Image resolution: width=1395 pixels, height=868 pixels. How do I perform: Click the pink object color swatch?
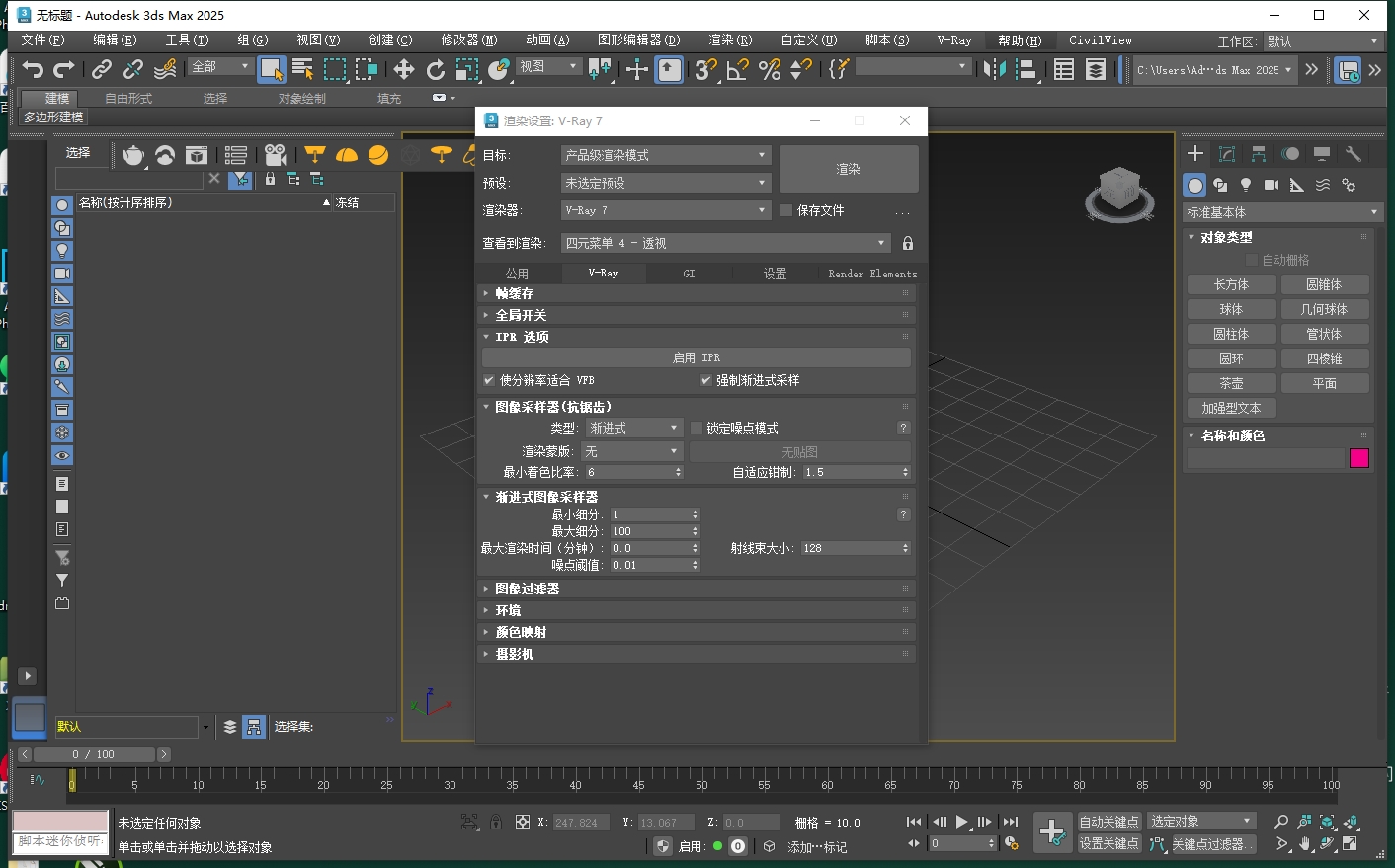[x=1359, y=458]
